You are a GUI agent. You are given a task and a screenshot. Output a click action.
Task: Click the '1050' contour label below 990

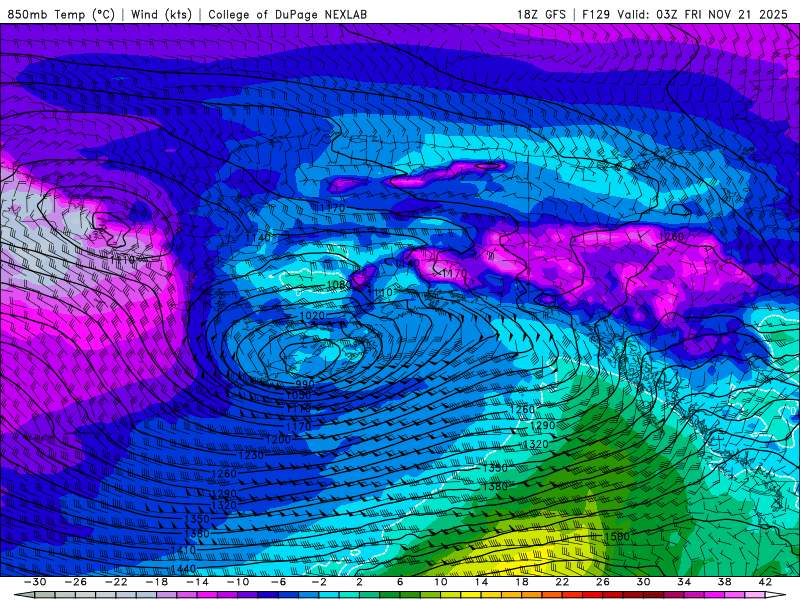click(298, 396)
